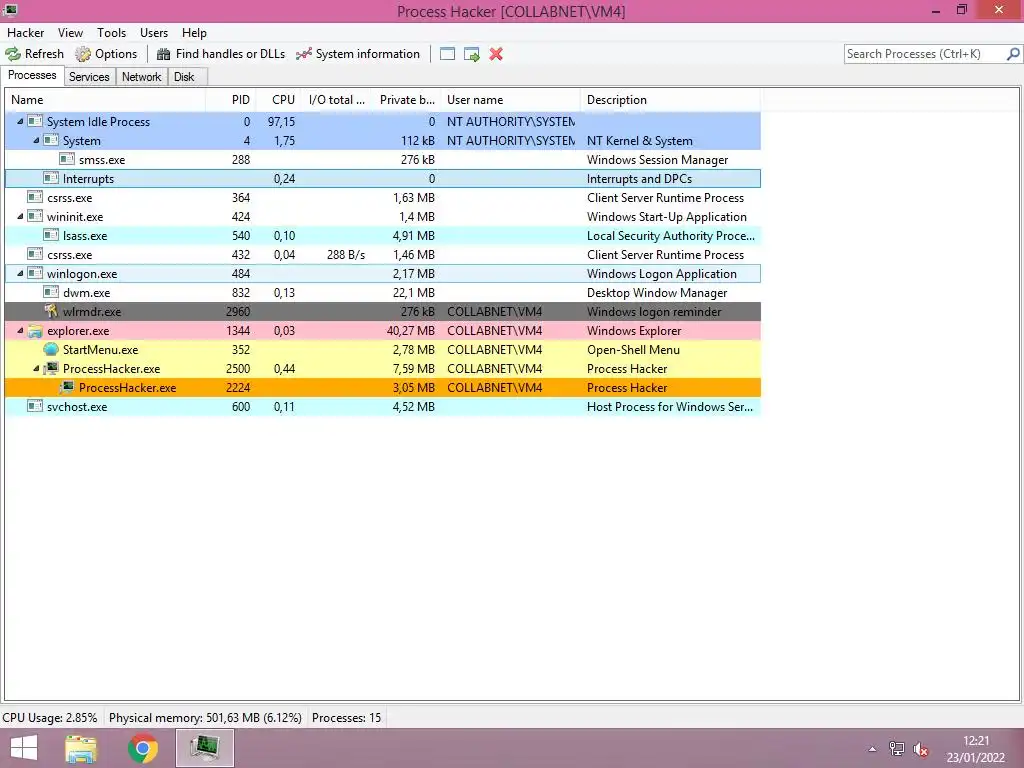
Task: Launch Chrome from the taskbar
Action: pos(142,748)
